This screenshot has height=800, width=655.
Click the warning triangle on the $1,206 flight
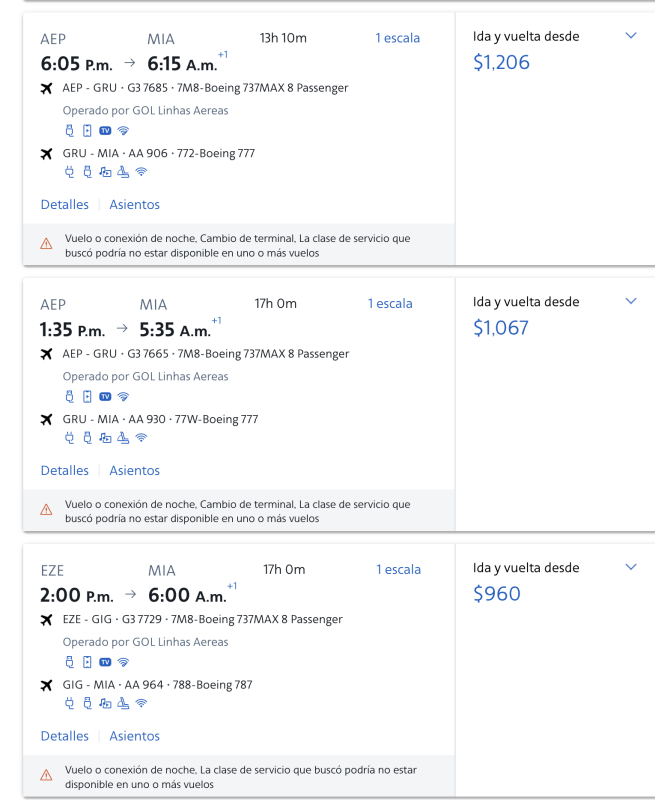point(46,244)
